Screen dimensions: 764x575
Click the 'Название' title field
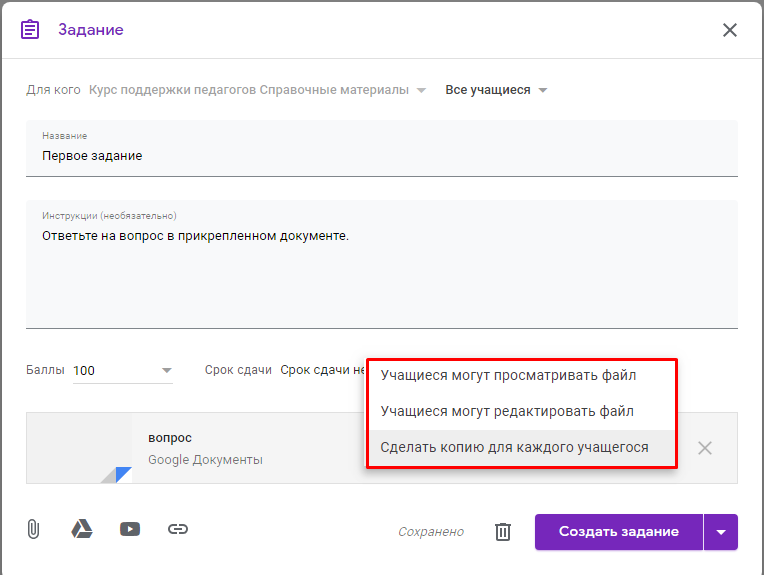382,149
